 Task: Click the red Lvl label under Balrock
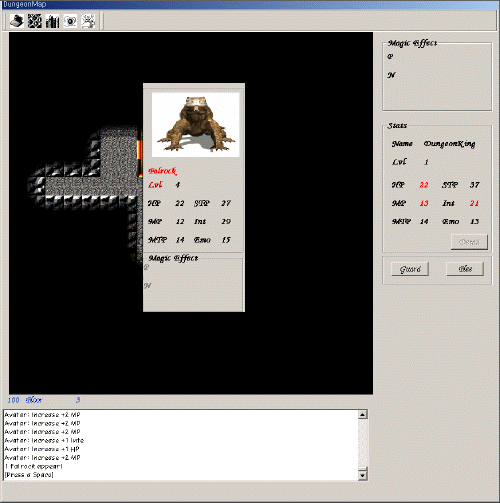pos(155,185)
